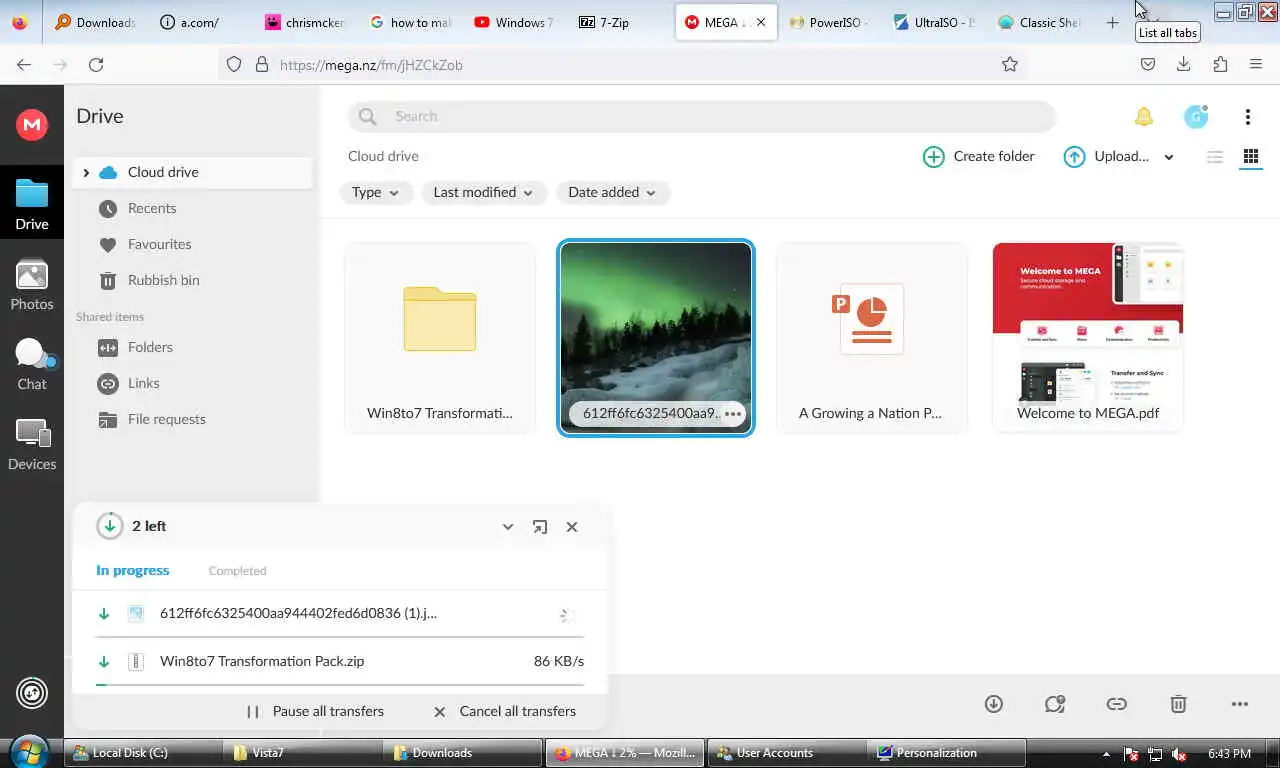Open the Last modified filter dropdown
The width and height of the screenshot is (1280, 768).
[x=484, y=193]
